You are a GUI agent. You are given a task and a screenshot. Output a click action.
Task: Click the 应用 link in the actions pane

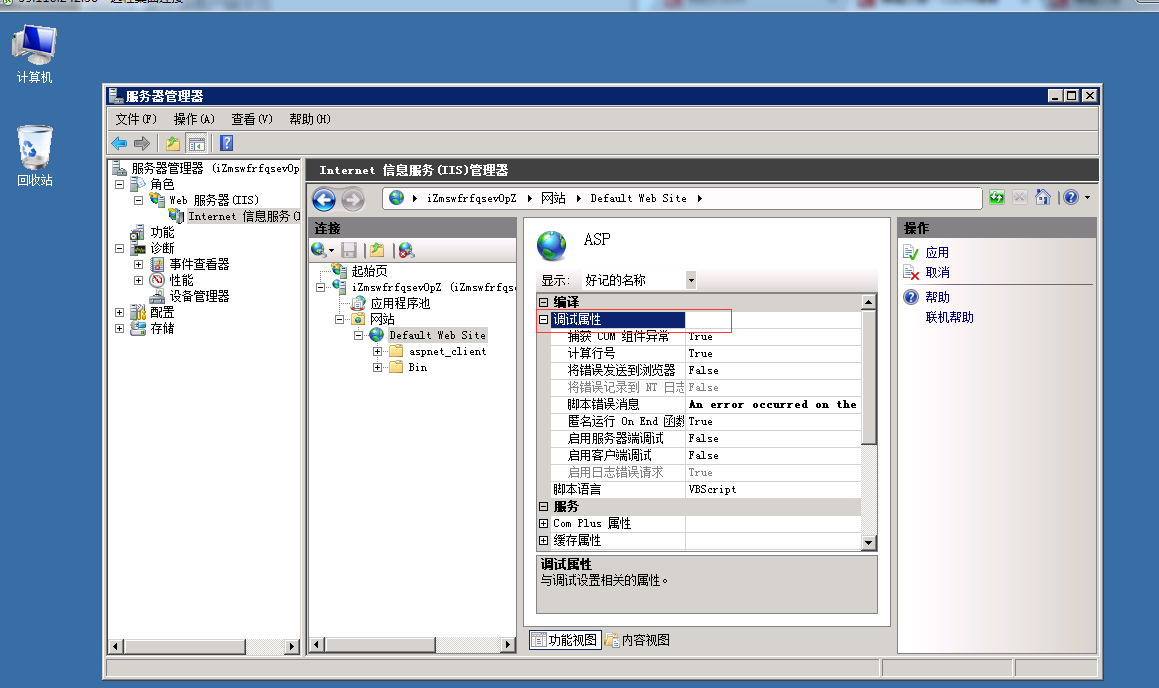pos(937,253)
